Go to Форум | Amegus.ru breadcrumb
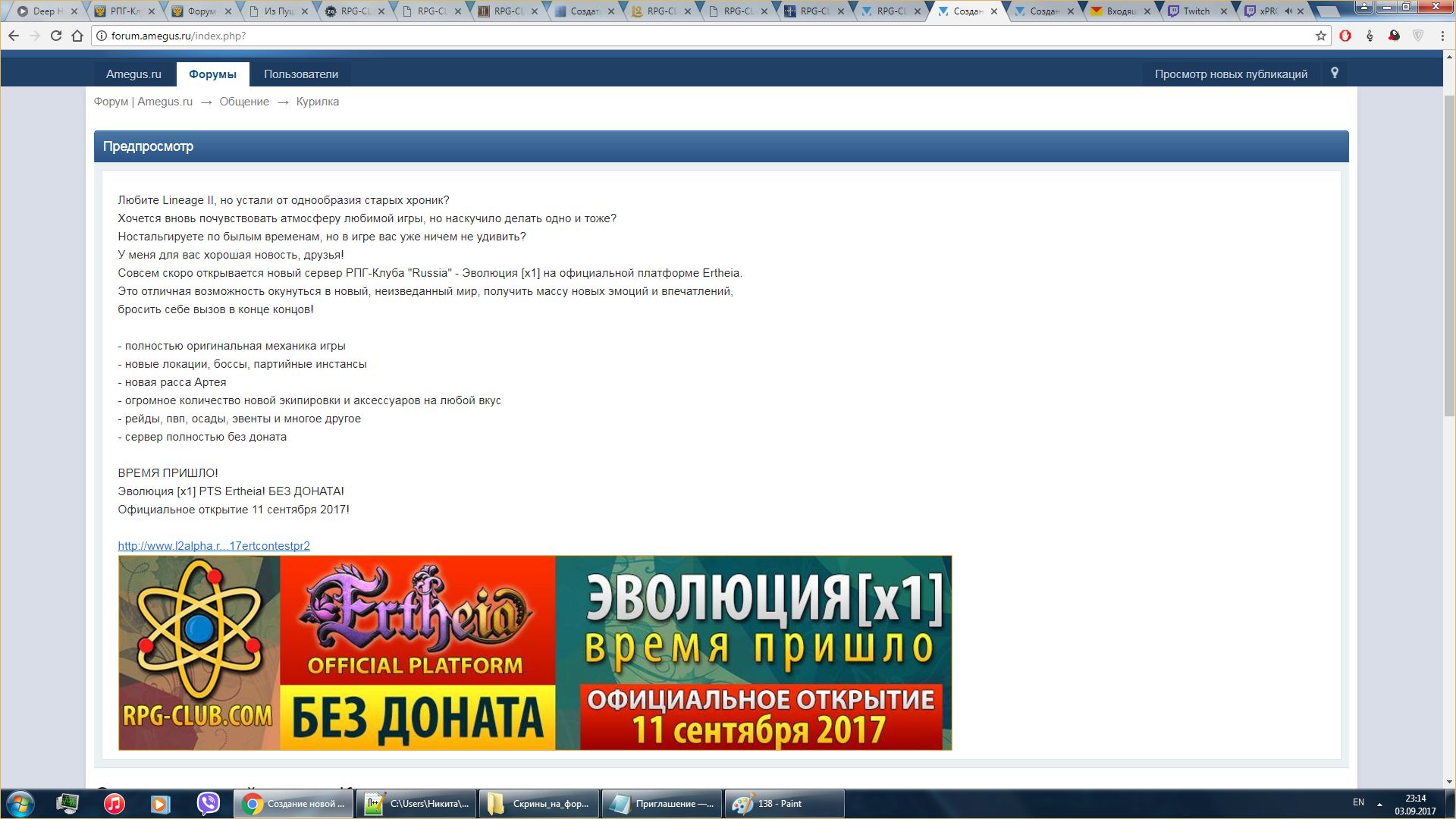This screenshot has width=1456, height=819. point(143,102)
